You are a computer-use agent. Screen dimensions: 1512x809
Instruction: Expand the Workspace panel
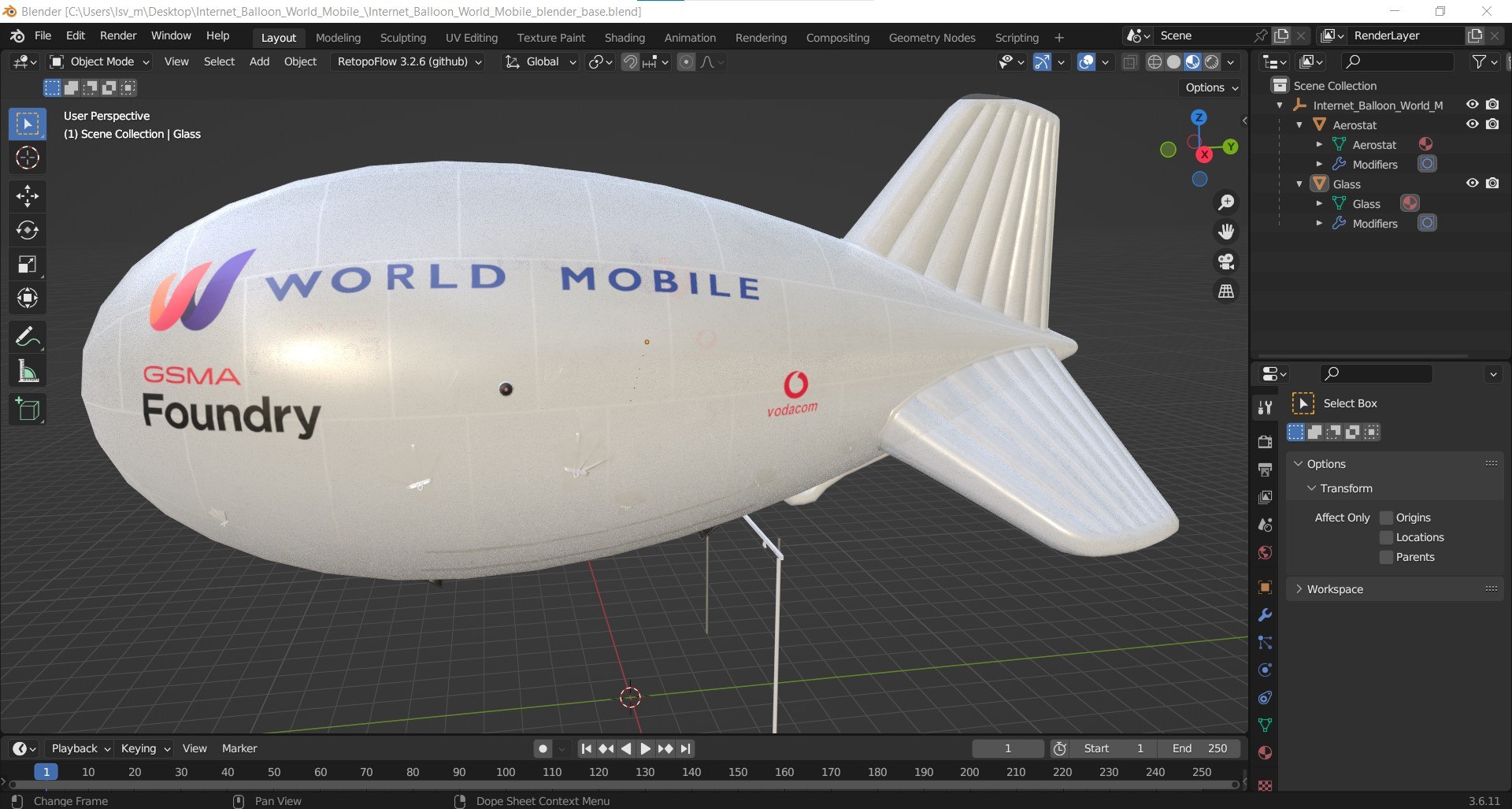coord(1299,589)
